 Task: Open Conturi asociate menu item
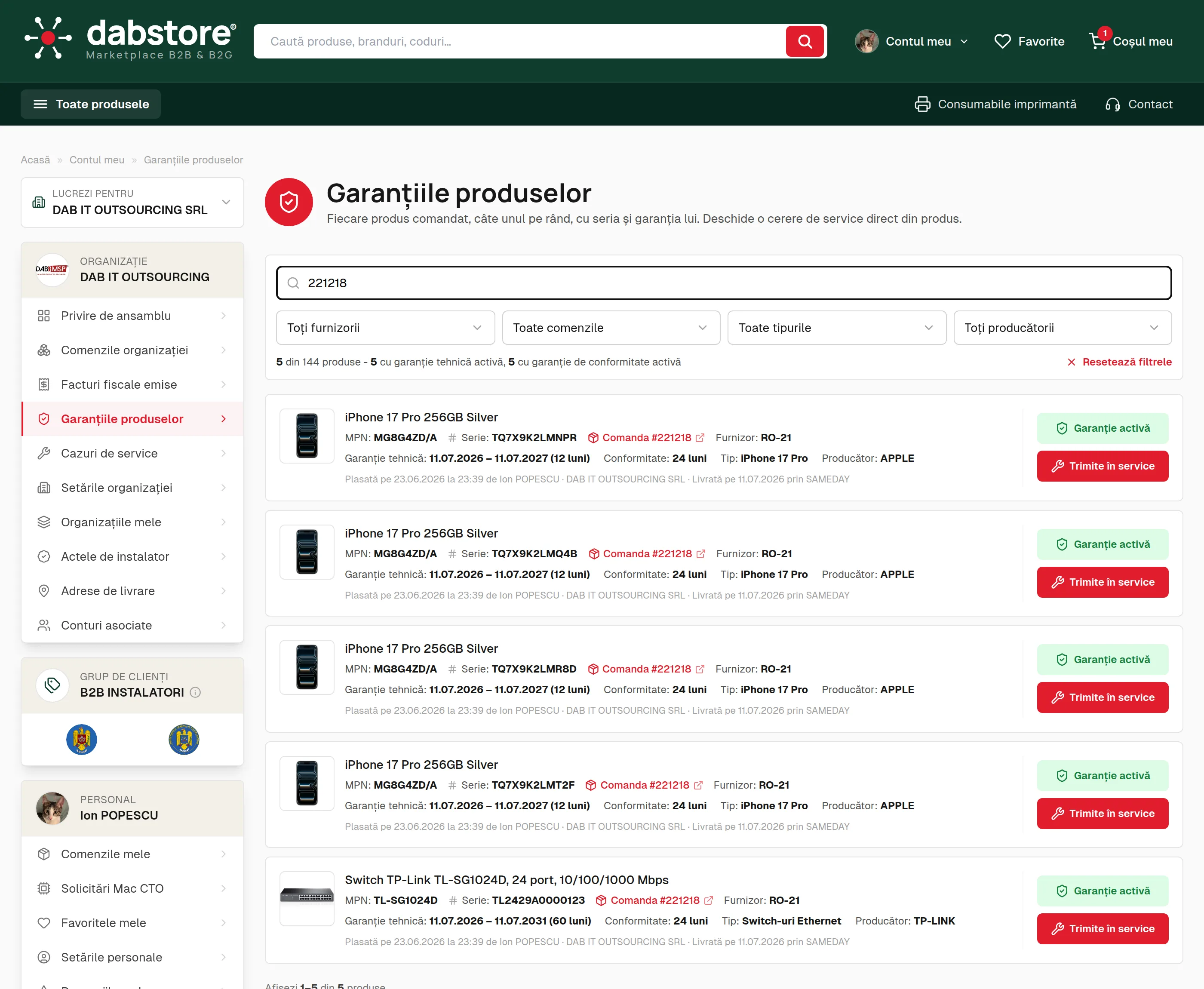coord(132,626)
